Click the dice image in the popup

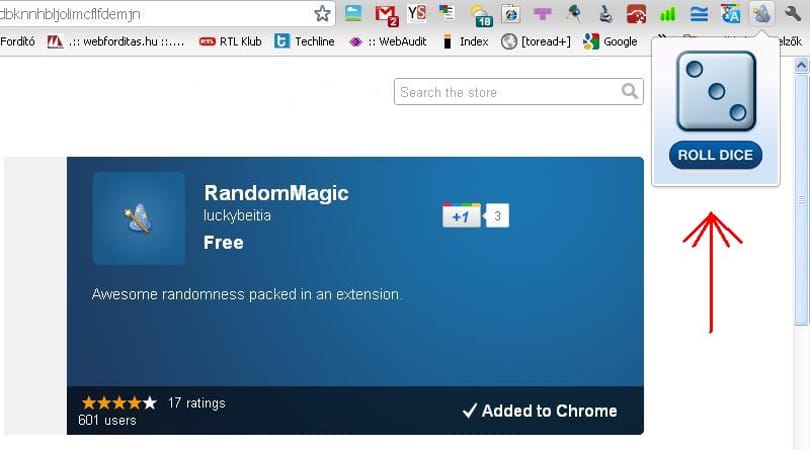(x=716, y=91)
